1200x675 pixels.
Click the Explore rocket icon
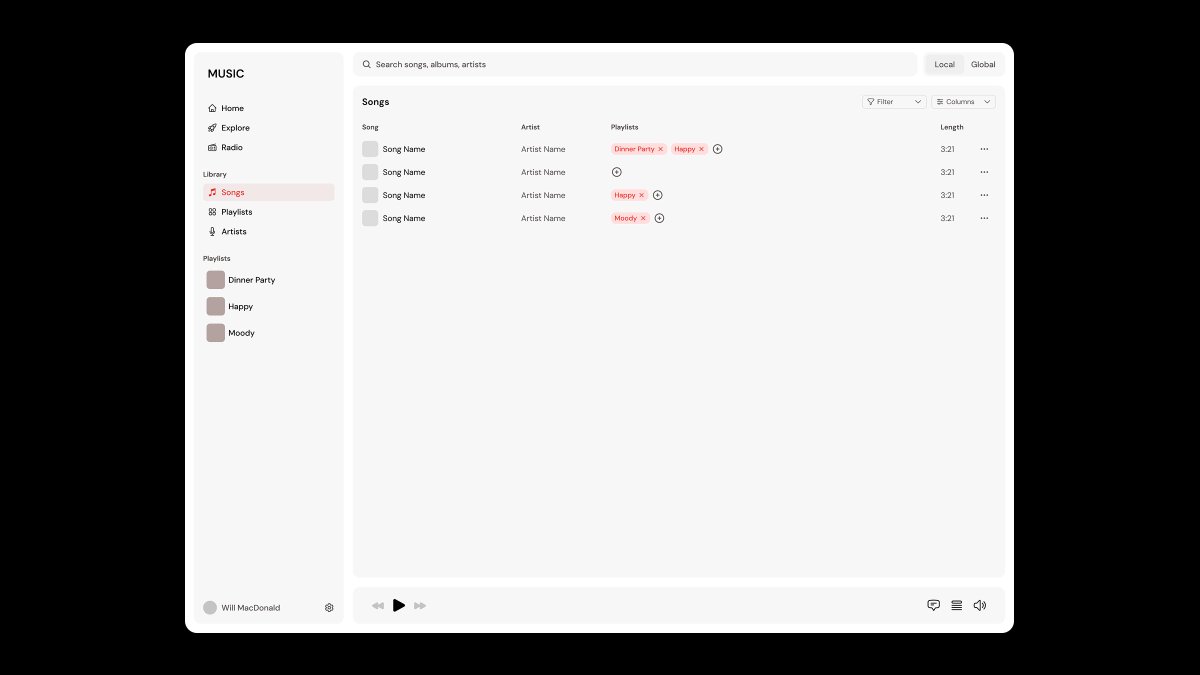tap(212, 128)
